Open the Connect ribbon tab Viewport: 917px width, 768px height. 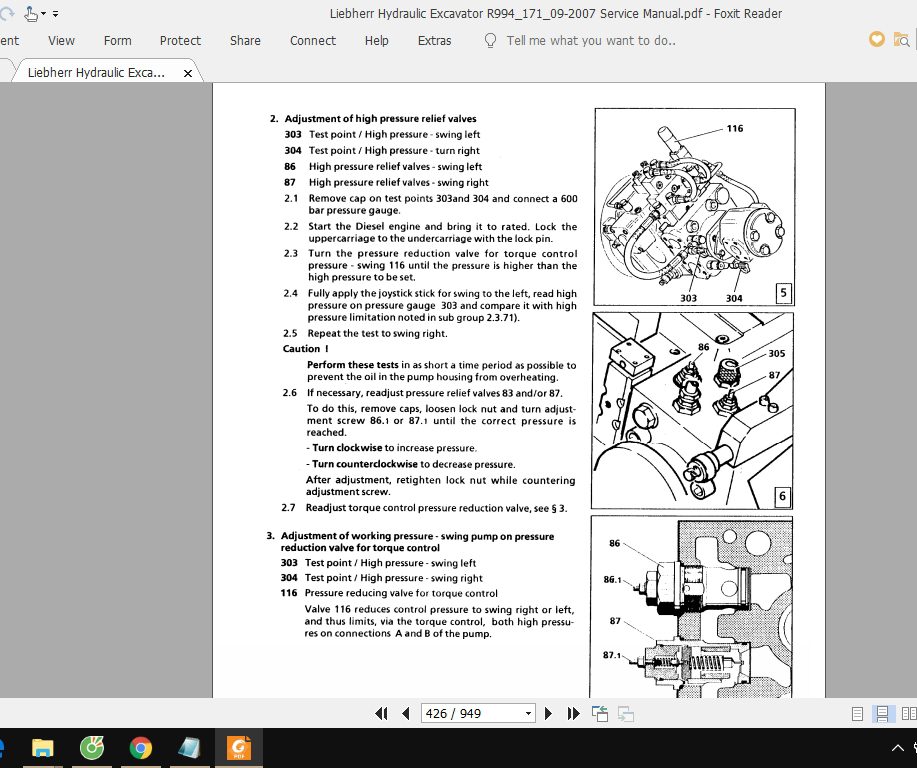pos(313,40)
